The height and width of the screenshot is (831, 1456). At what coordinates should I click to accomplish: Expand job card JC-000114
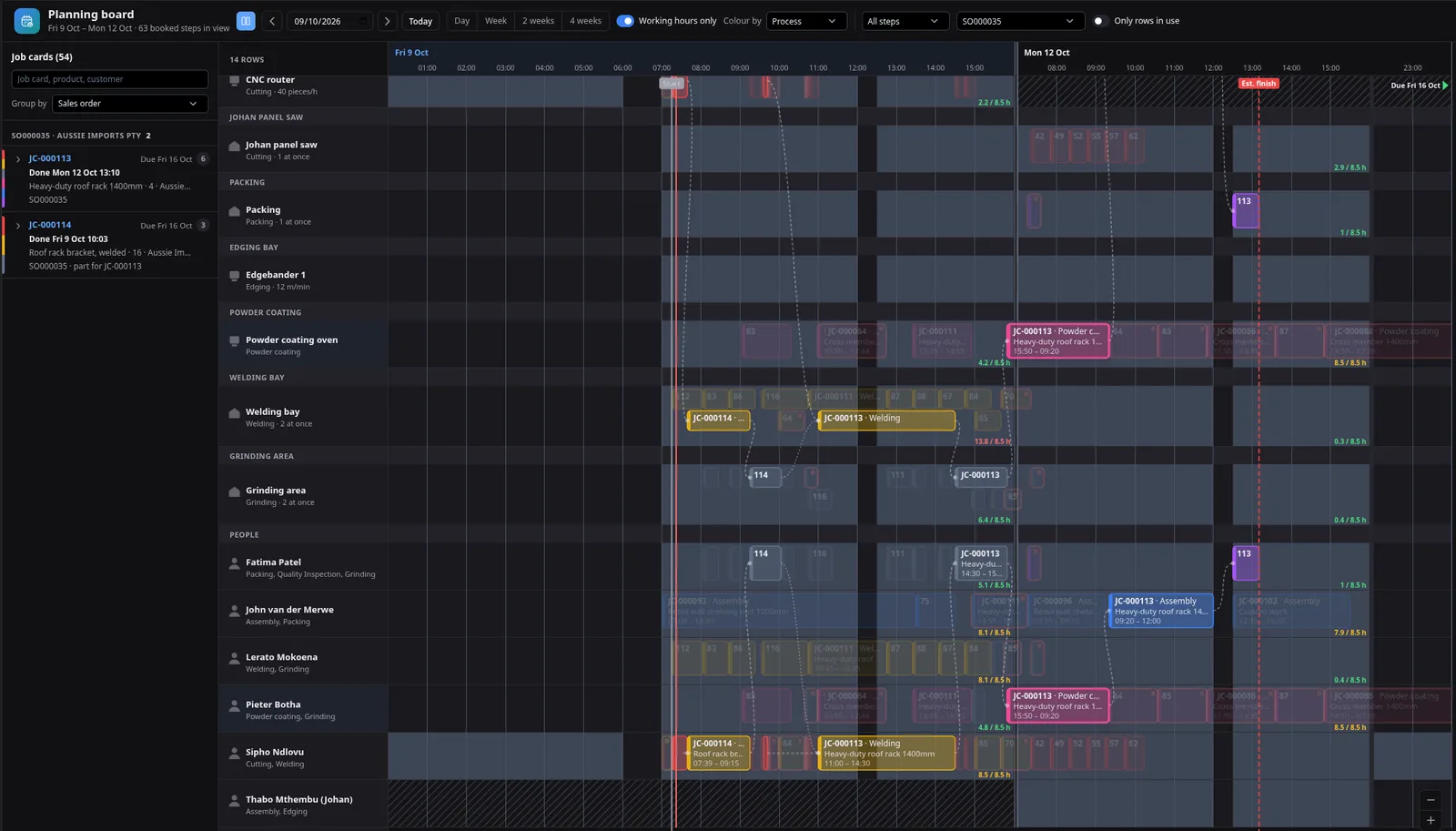pos(18,226)
